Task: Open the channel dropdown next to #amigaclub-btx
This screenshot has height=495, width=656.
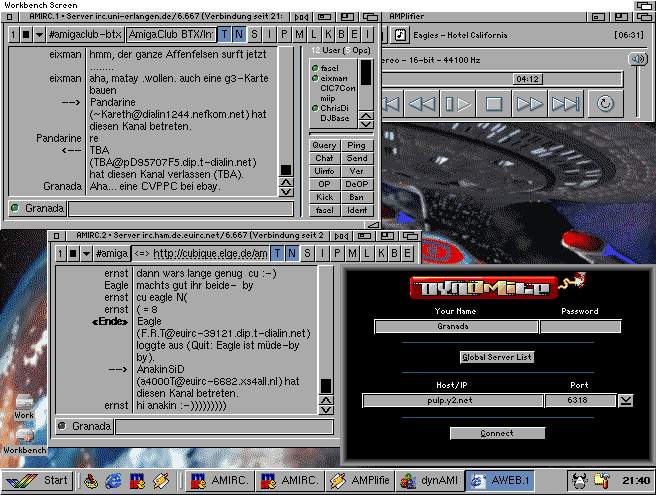Action: 39,36
